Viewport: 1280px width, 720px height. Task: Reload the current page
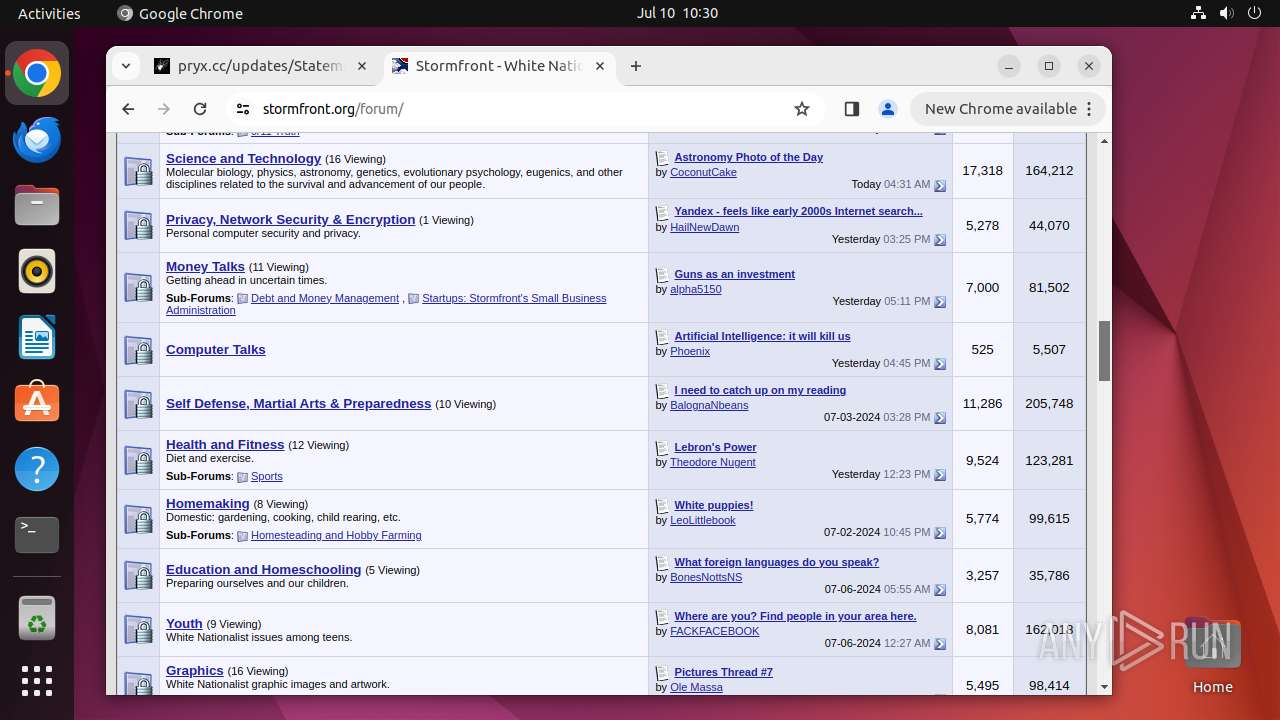[200, 109]
